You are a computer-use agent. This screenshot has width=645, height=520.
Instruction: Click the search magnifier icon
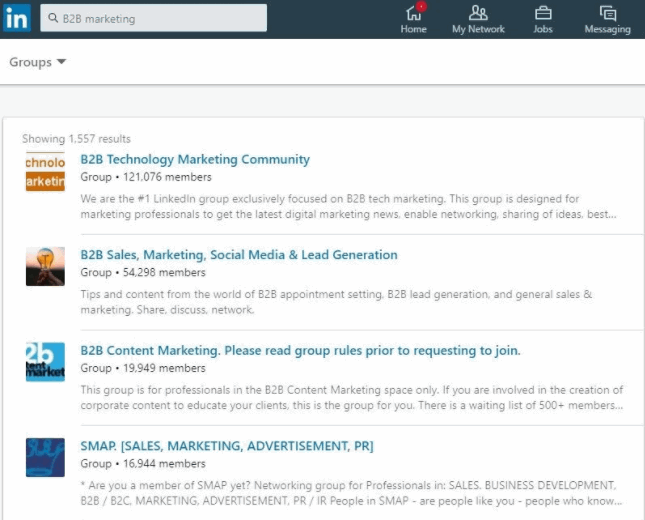point(53,18)
